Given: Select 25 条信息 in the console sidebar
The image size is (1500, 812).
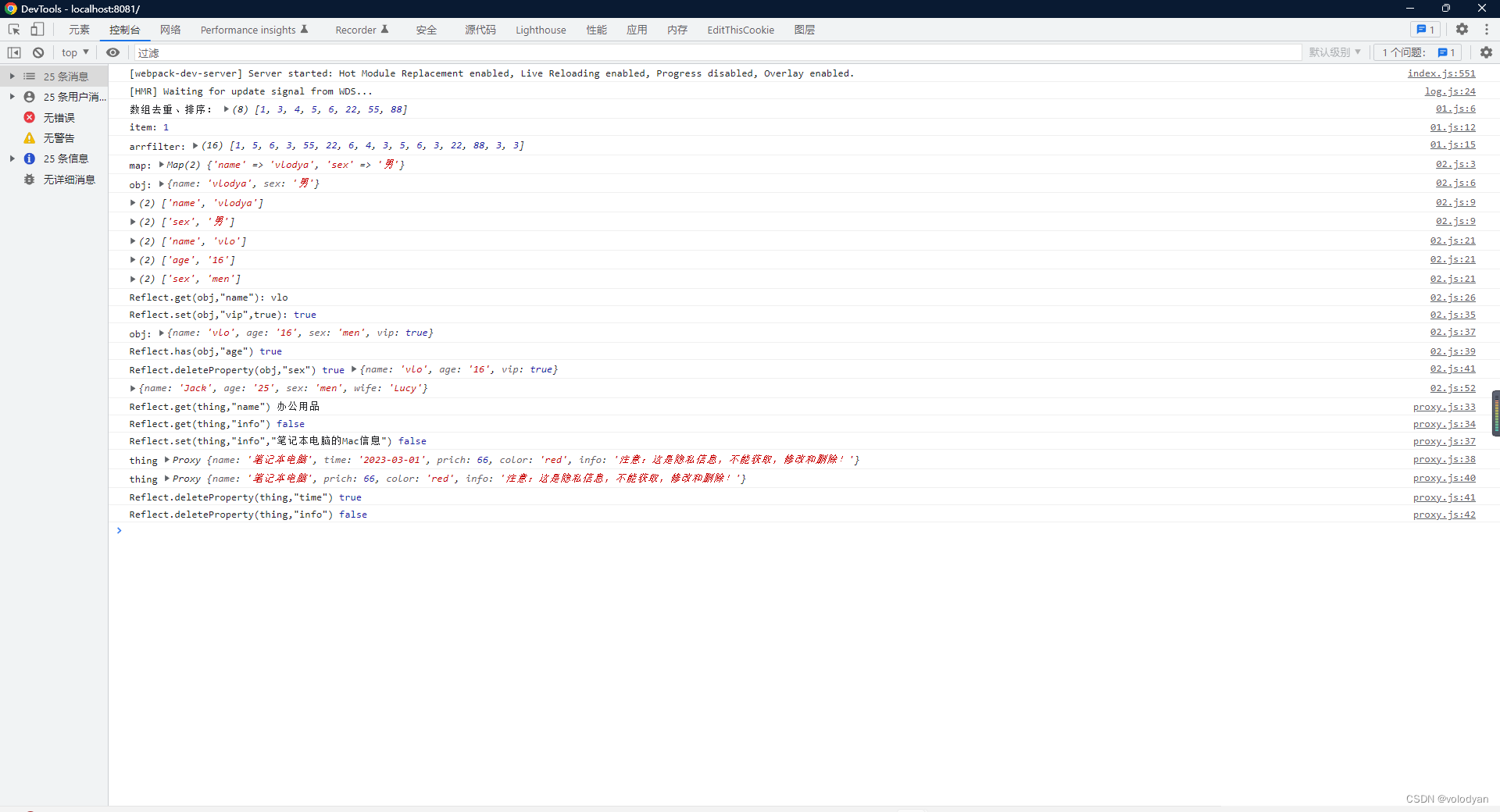Looking at the screenshot, I should (x=66, y=158).
